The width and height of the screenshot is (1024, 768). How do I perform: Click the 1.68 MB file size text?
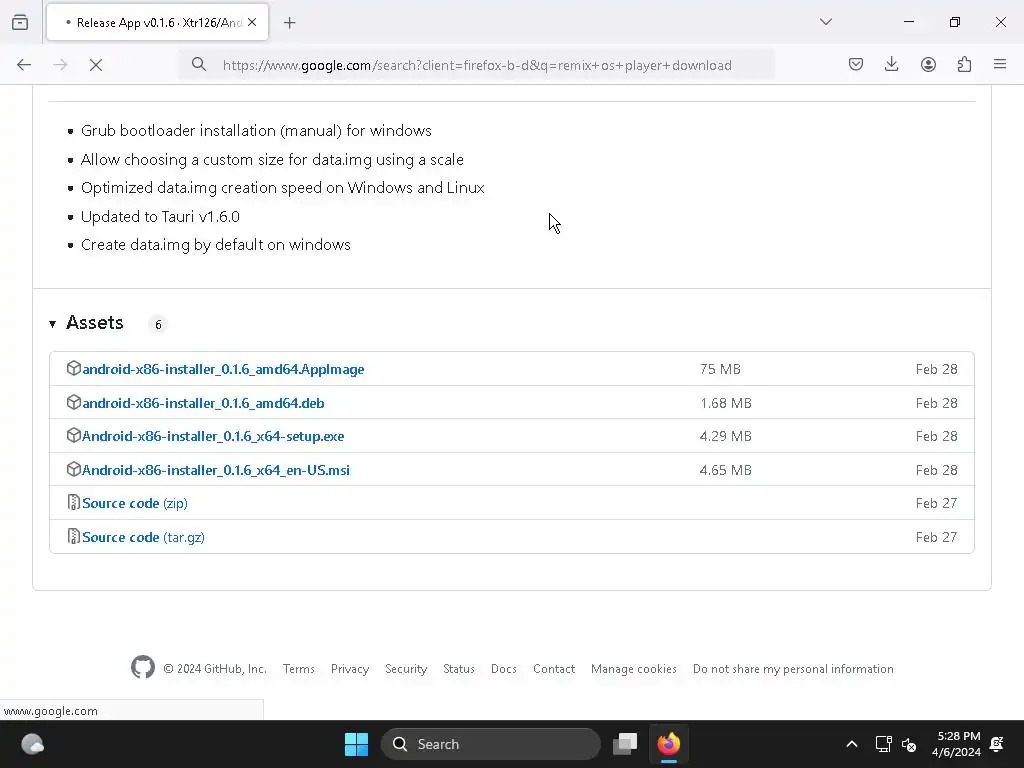[726, 403]
